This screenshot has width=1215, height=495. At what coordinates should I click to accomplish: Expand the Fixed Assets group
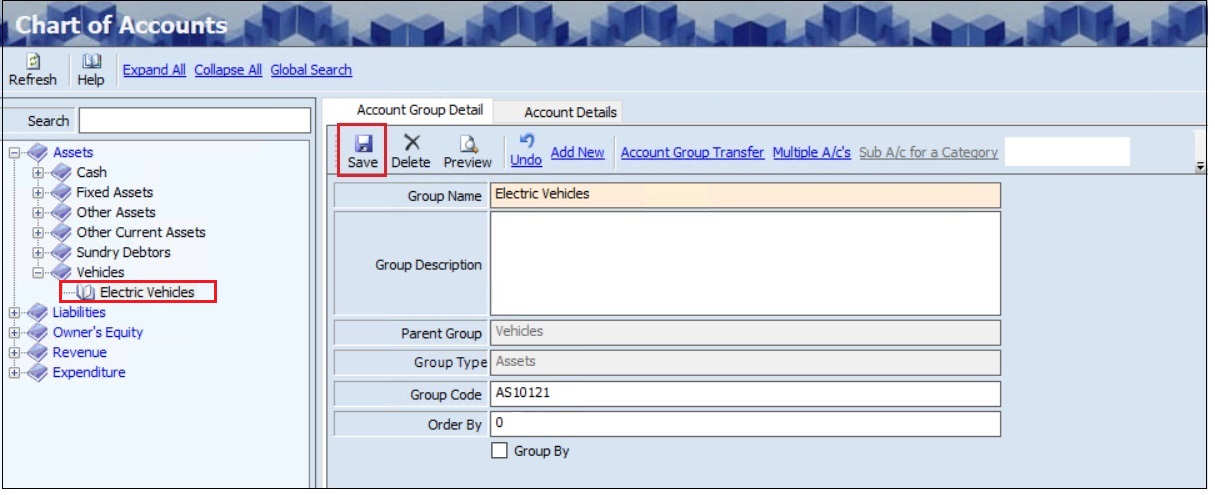pyautogui.click(x=38, y=192)
